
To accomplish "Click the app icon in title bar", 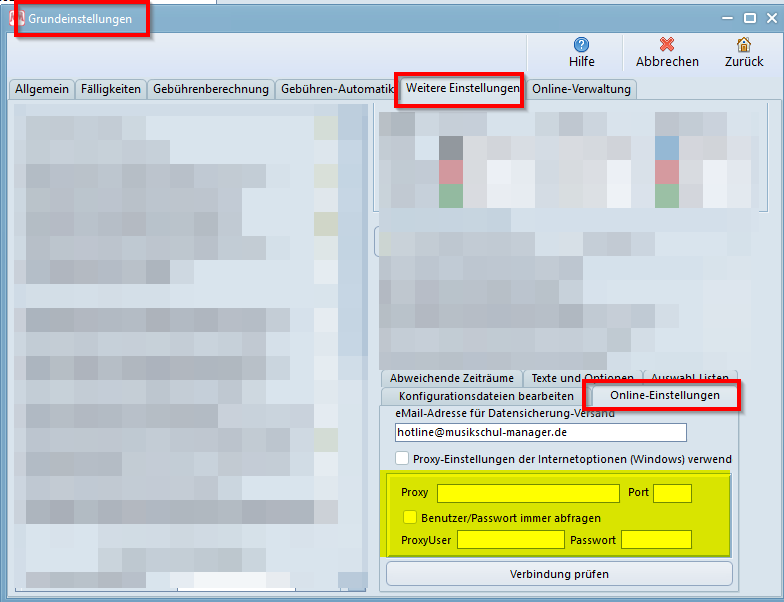I will click(17, 19).
